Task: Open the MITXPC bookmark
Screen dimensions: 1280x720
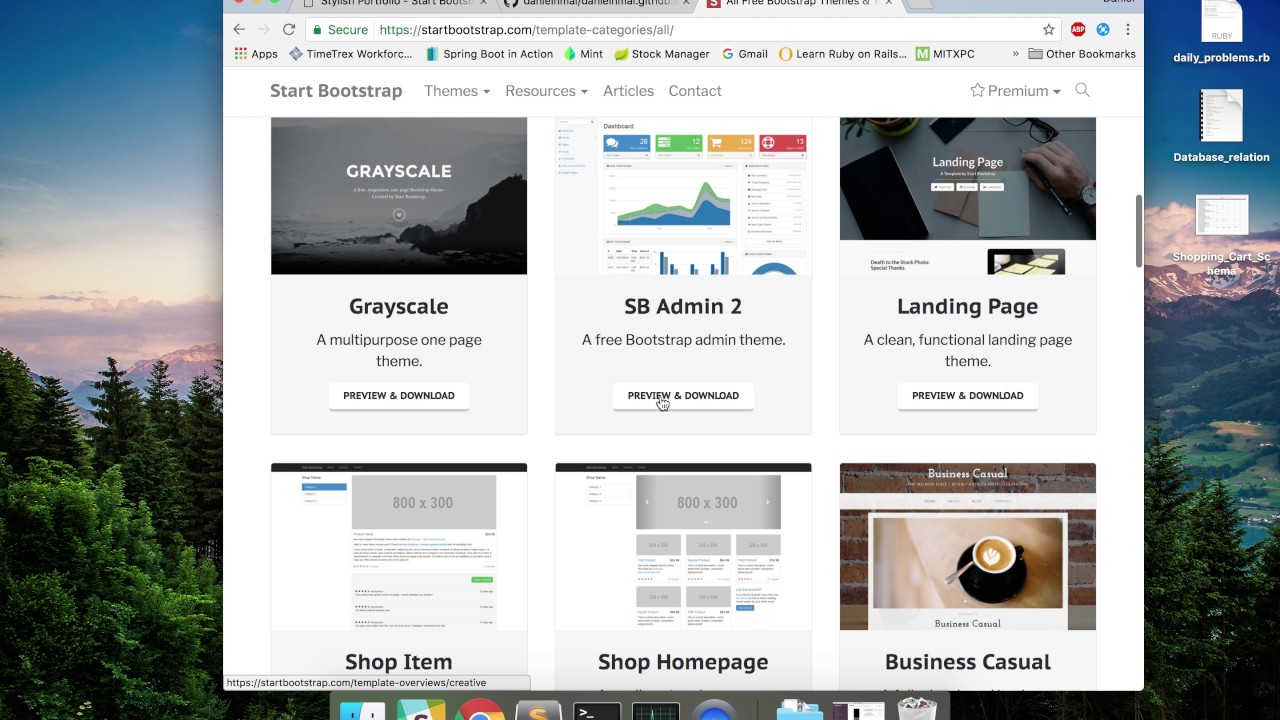Action: tap(945, 54)
